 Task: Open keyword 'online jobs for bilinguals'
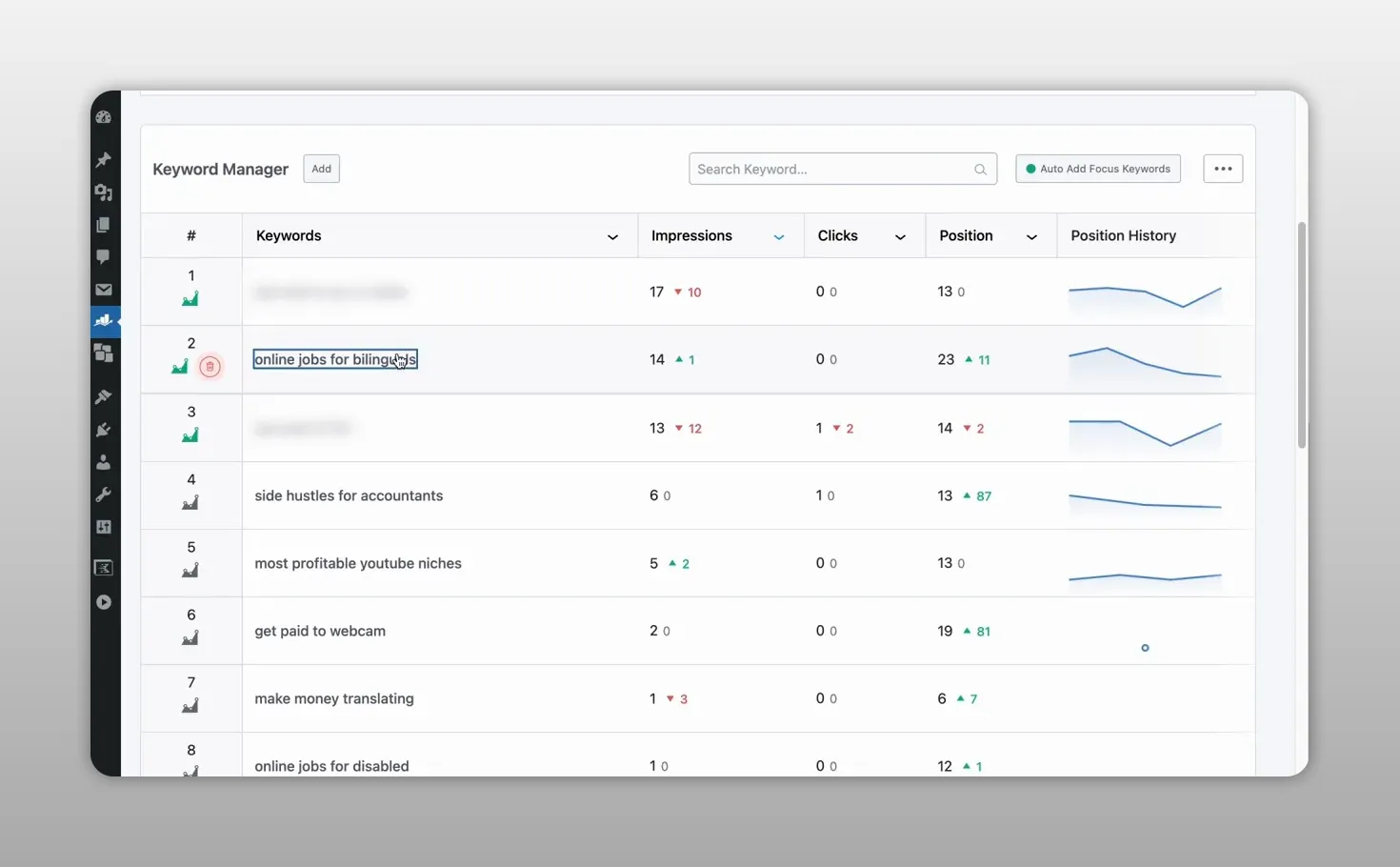pos(335,359)
